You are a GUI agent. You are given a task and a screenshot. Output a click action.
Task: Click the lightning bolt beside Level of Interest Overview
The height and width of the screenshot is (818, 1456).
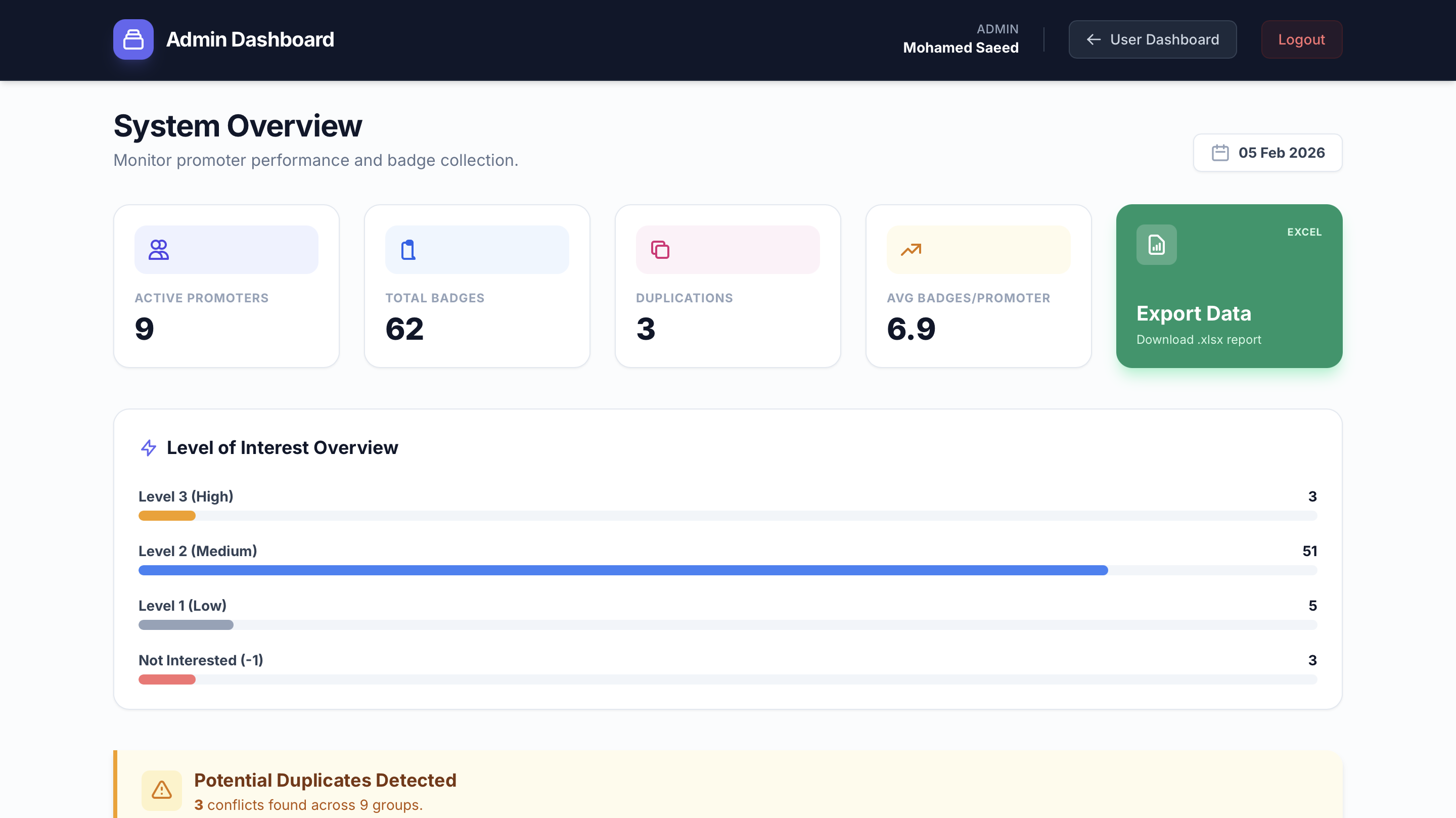tap(148, 448)
